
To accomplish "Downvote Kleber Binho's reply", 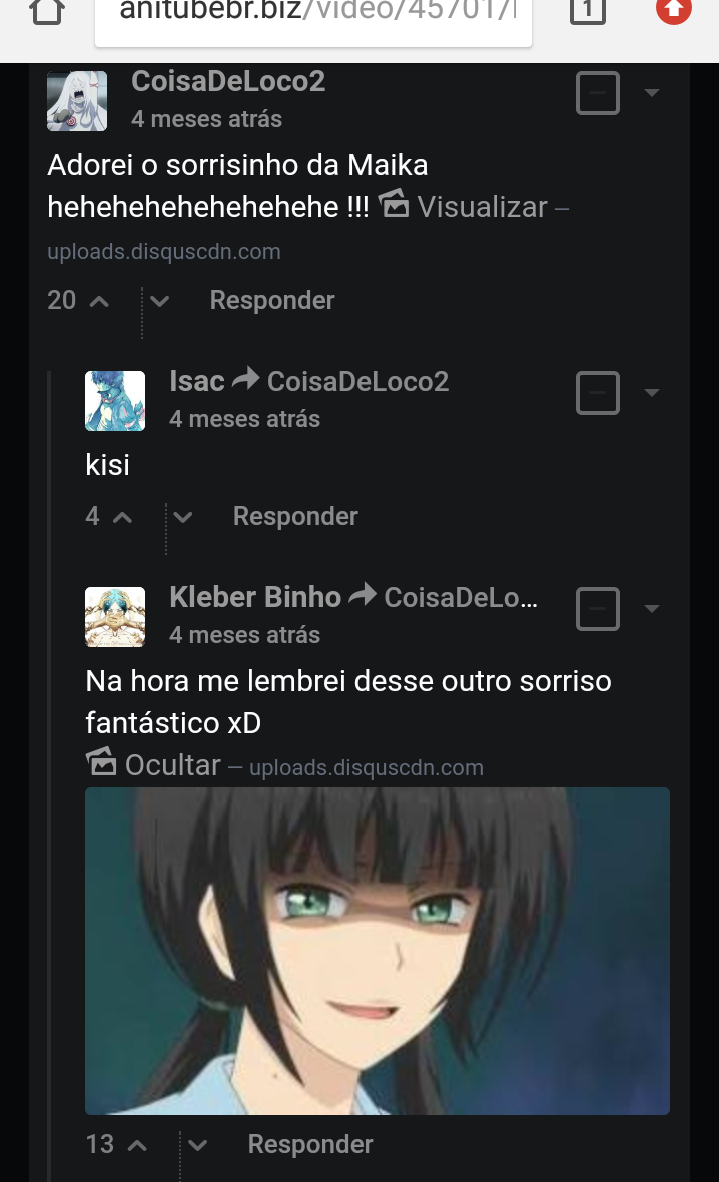I will (198, 1145).
